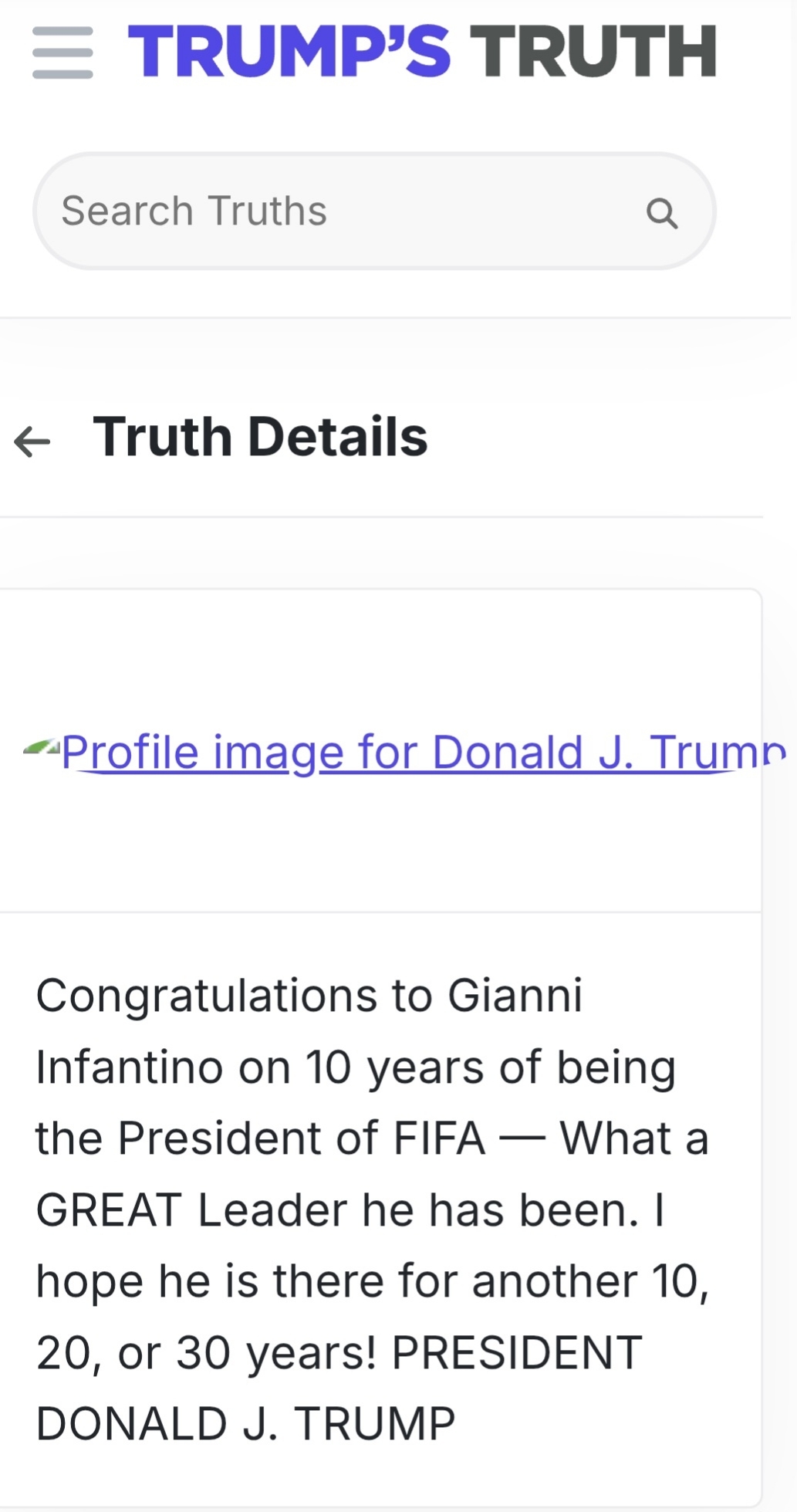
Task: Click the PRESIDENT word in the signature
Action: pos(517,1352)
